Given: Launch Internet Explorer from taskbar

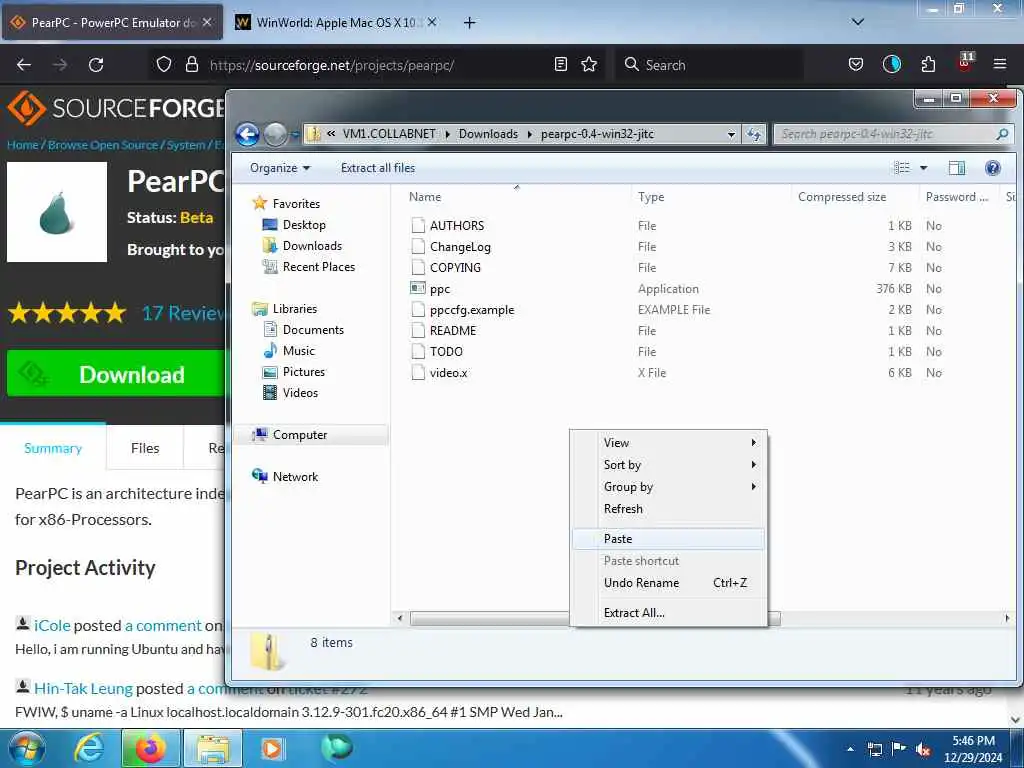Looking at the screenshot, I should (x=89, y=748).
